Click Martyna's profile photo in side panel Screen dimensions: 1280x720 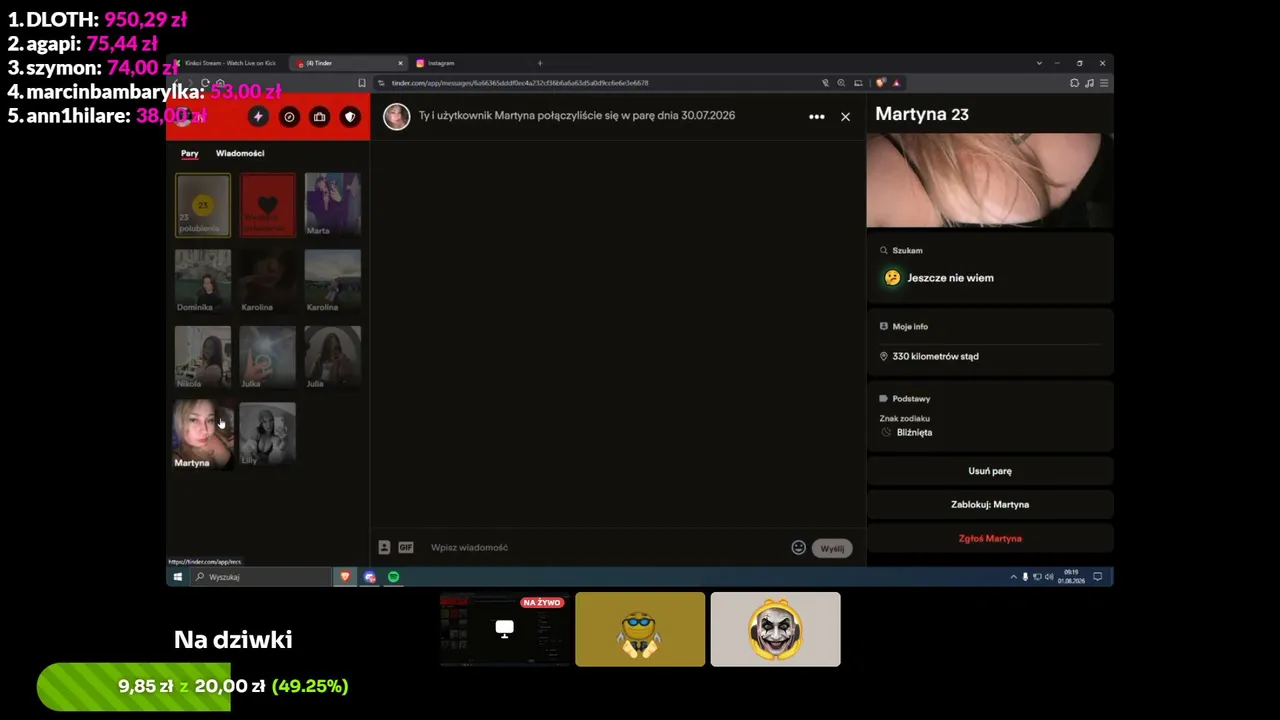tap(990, 181)
